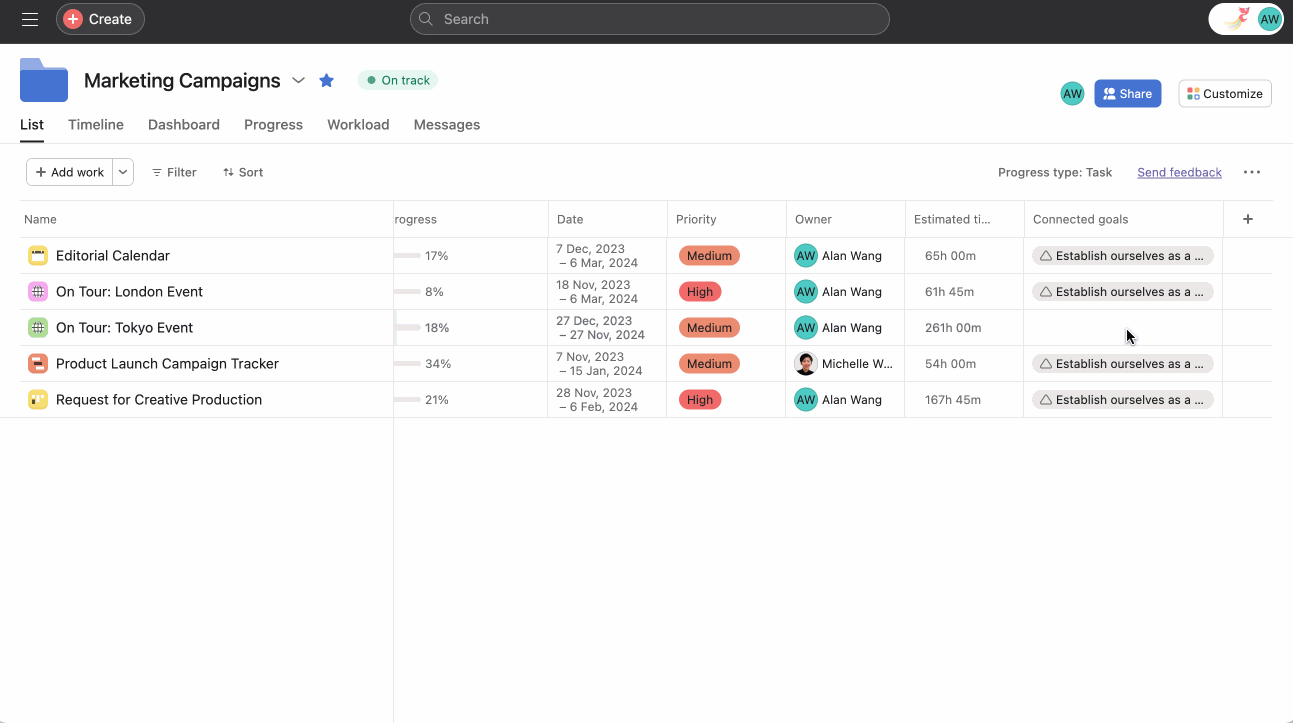
Task: Open the On track status dropdown
Action: click(398, 80)
